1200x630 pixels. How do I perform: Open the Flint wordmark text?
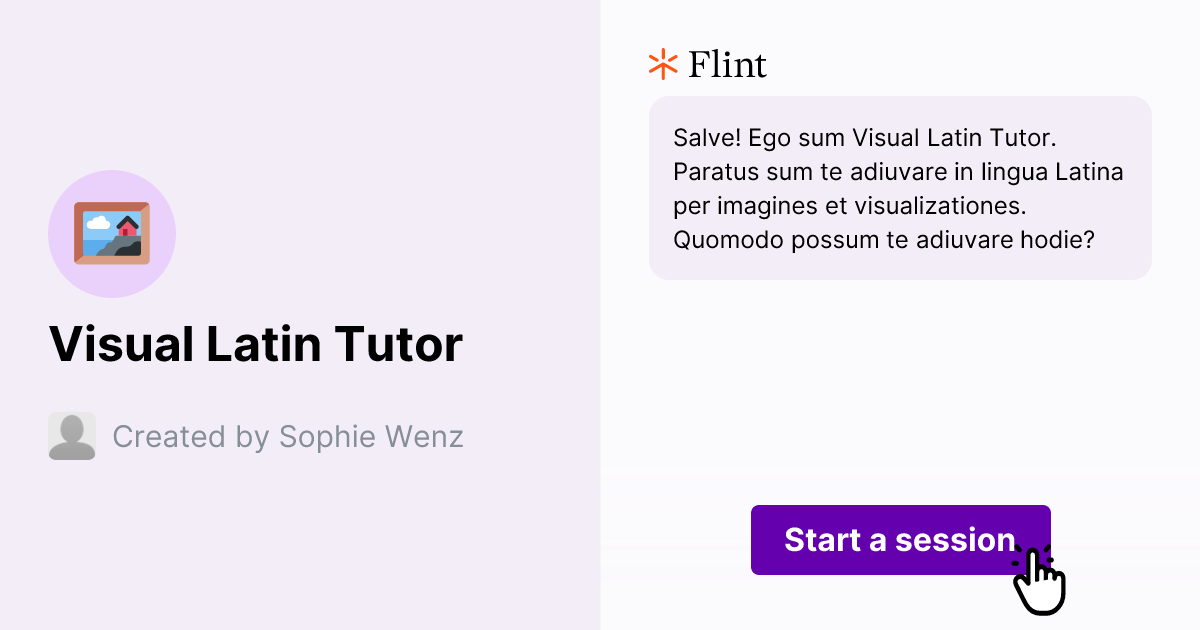tap(727, 64)
